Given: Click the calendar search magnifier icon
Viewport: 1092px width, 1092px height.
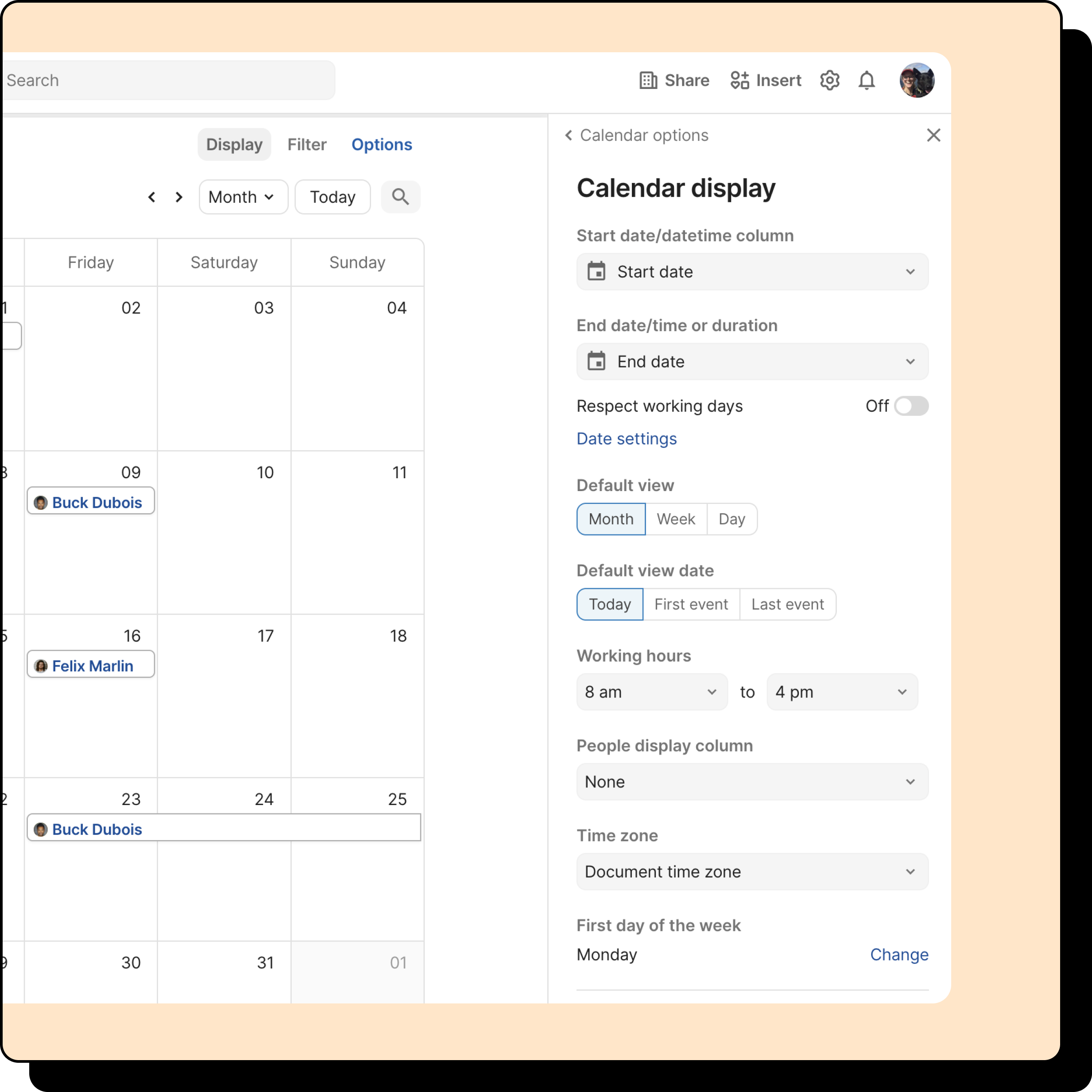Looking at the screenshot, I should (400, 197).
